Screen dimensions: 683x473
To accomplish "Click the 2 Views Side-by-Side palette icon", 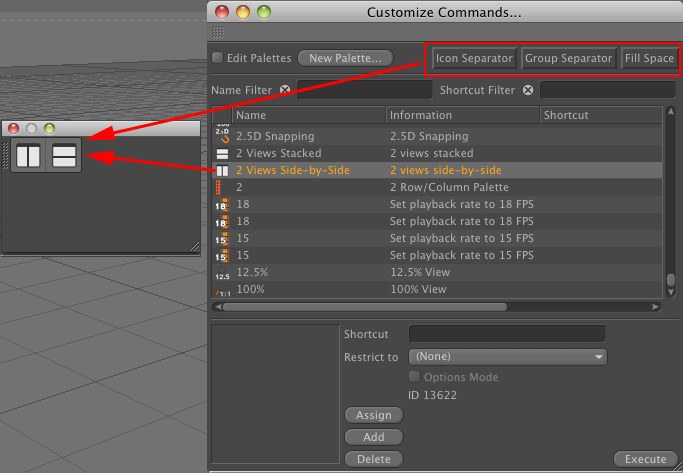I will coord(28,156).
